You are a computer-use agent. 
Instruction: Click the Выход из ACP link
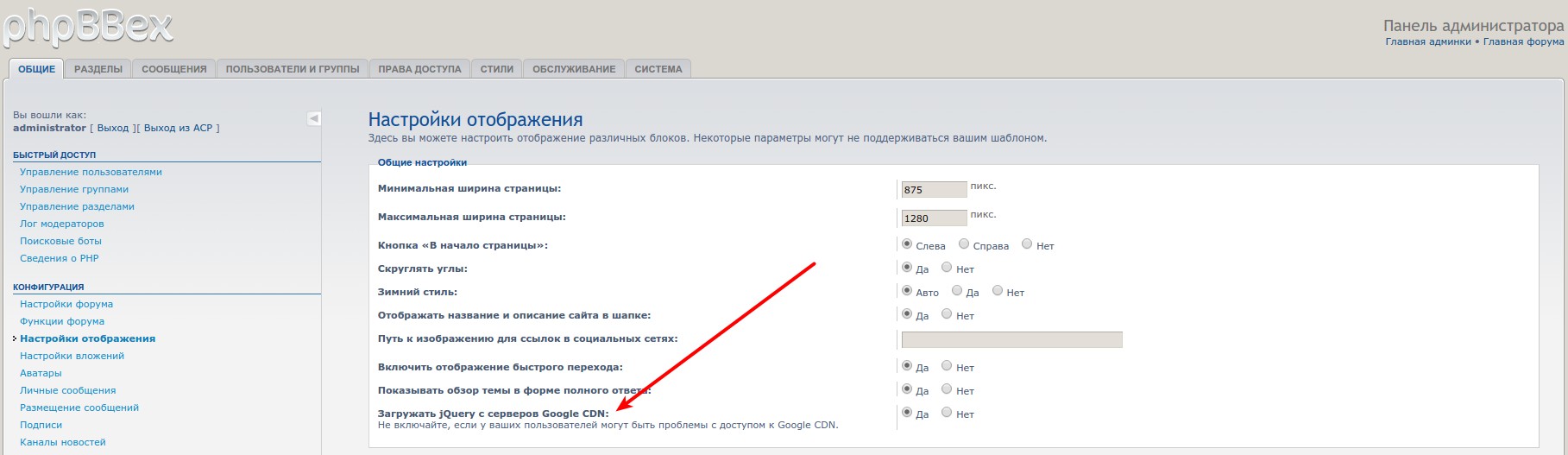(178, 128)
